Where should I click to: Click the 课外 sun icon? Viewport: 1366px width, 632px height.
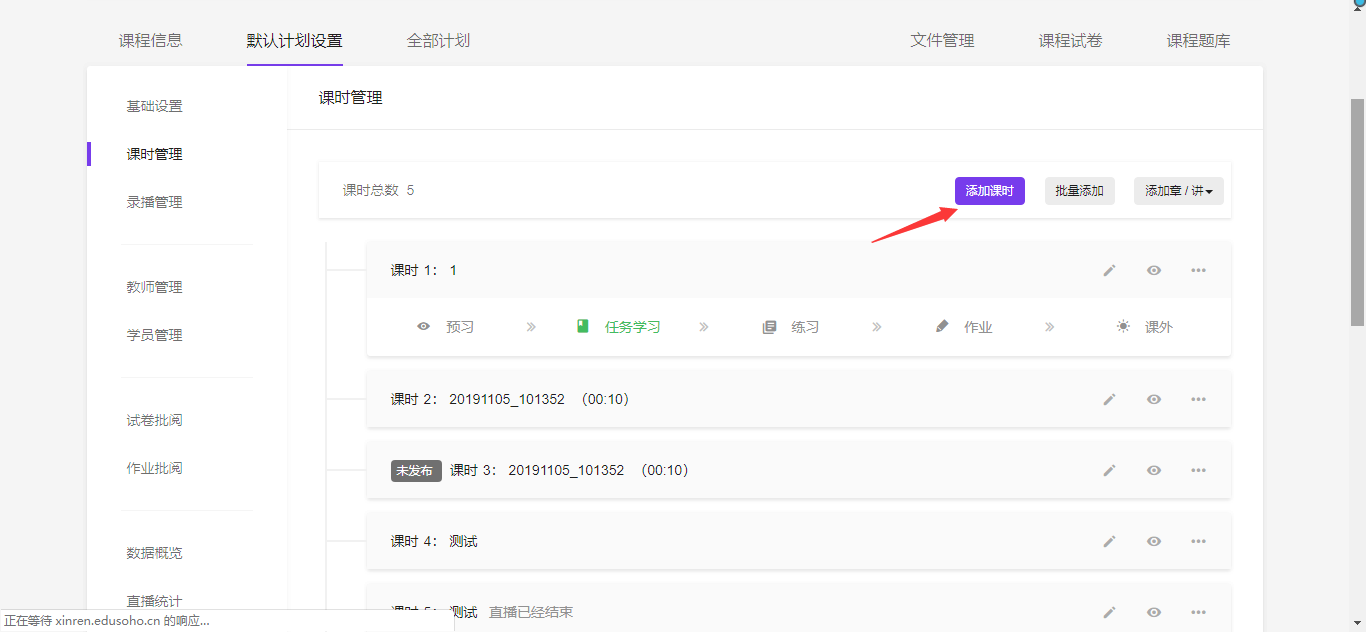[1124, 327]
